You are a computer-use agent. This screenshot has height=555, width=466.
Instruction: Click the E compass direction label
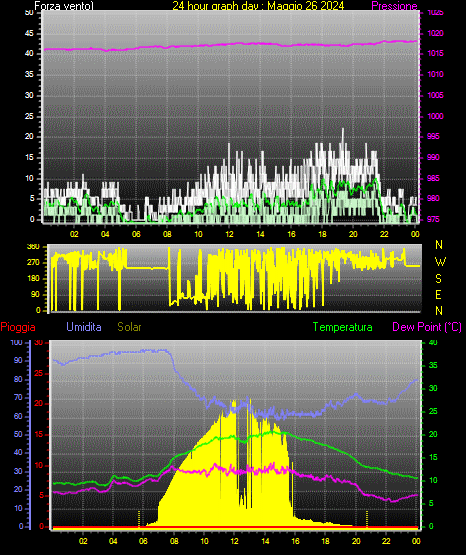pos(438,295)
